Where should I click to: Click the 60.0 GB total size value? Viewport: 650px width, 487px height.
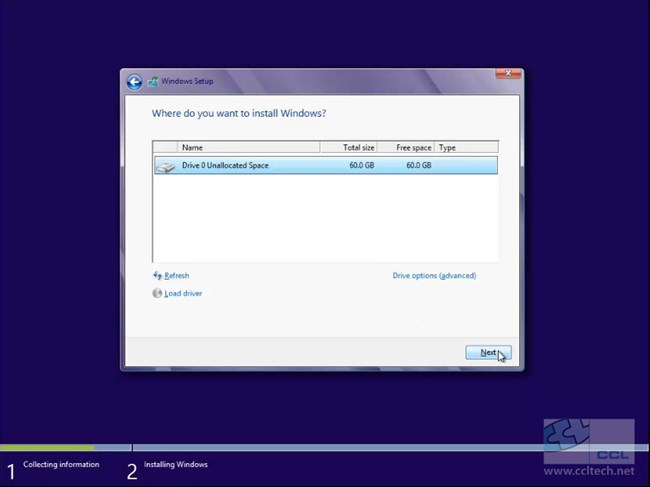click(x=361, y=165)
